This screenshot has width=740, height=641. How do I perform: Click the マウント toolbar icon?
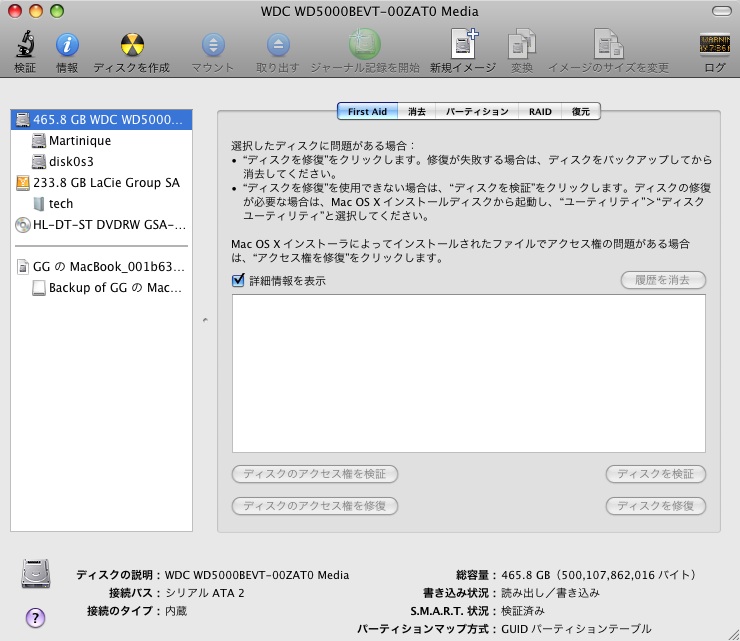click(213, 45)
